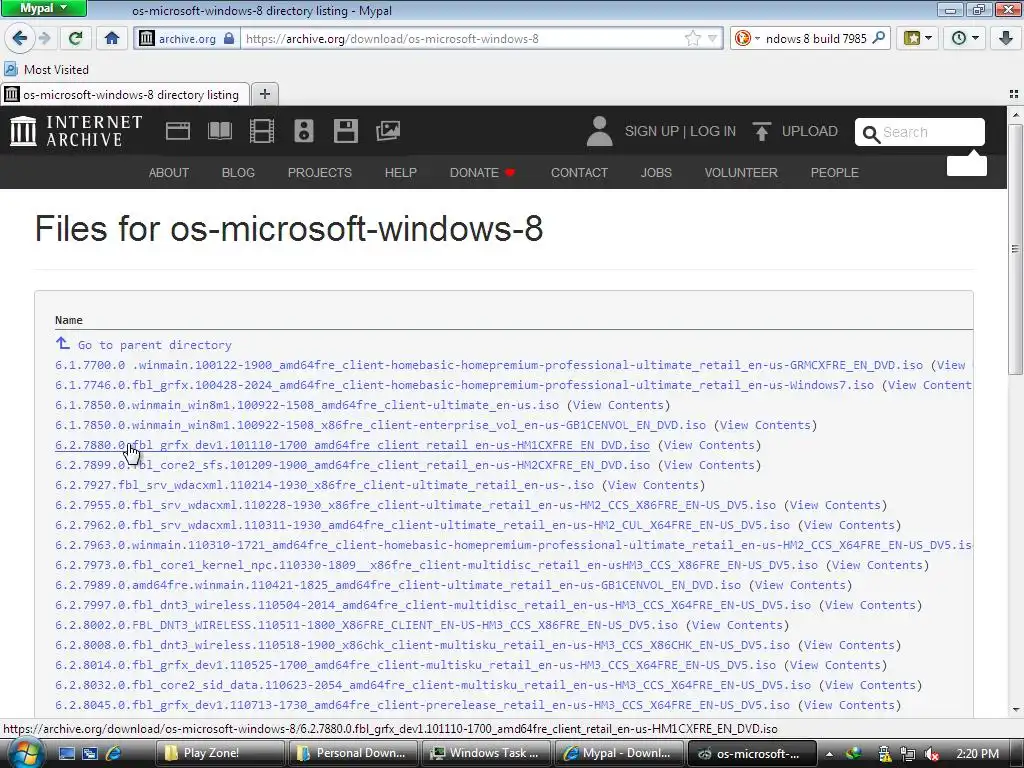The image size is (1024, 768).
Task: Open the Mypal application menu
Action: [43, 8]
